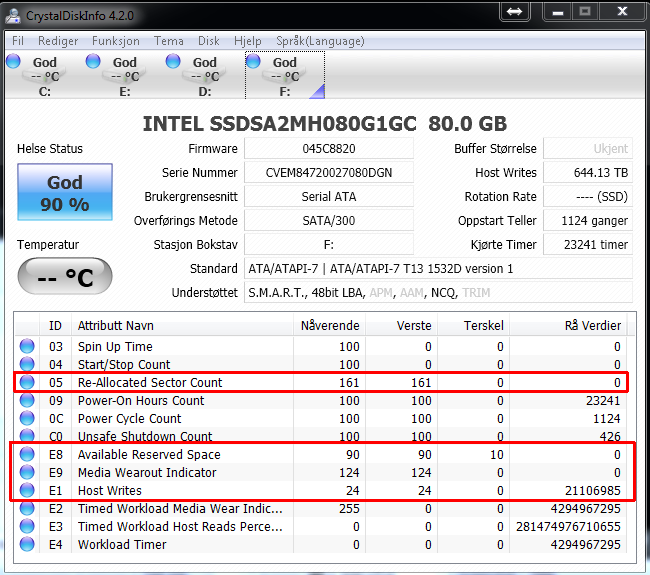Select the Power Cycle Count attribute name
This screenshot has width=650, height=575.
[129, 418]
